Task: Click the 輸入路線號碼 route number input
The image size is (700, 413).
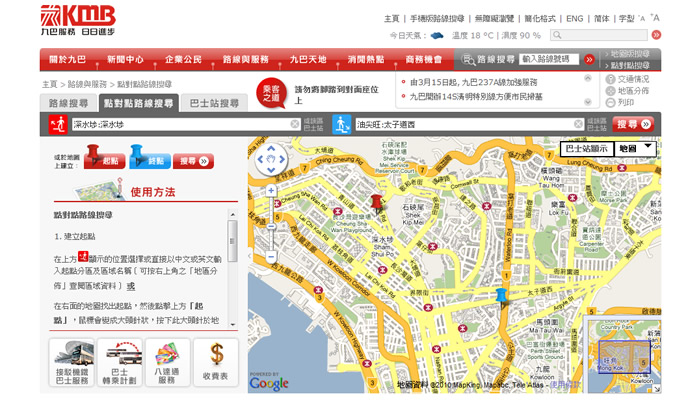Action: pyautogui.click(x=549, y=60)
